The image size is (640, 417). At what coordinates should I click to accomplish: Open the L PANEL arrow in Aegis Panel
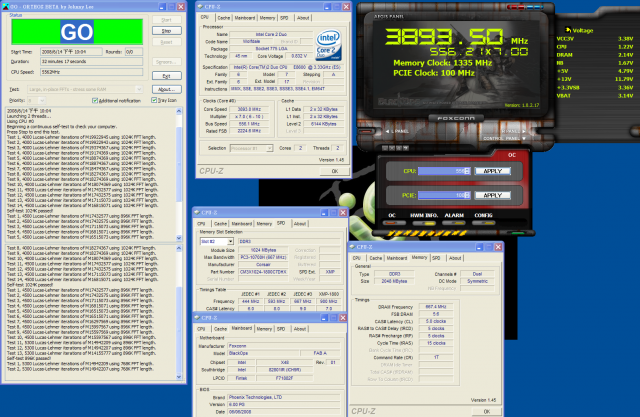(x=388, y=131)
